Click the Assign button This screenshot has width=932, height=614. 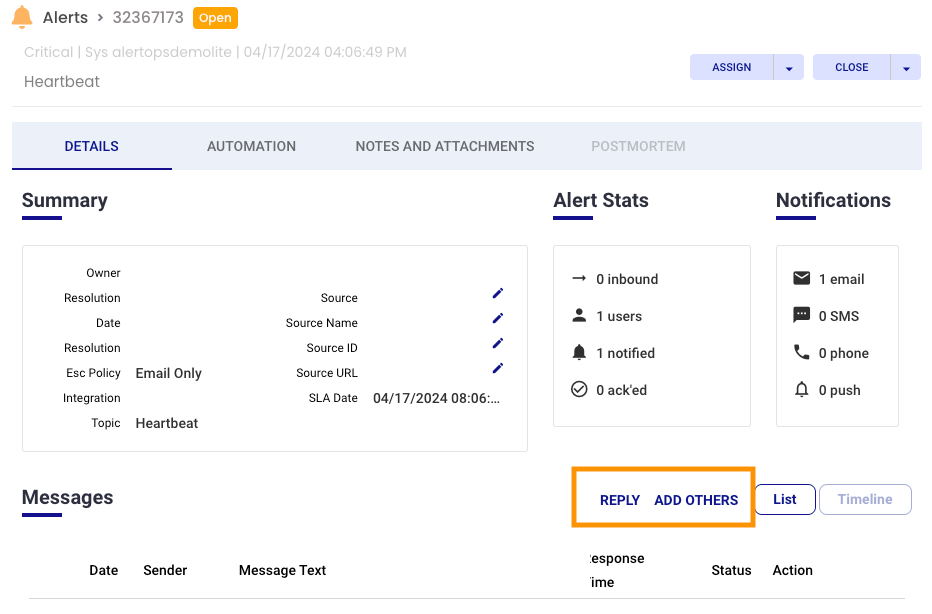pyautogui.click(x=731, y=67)
